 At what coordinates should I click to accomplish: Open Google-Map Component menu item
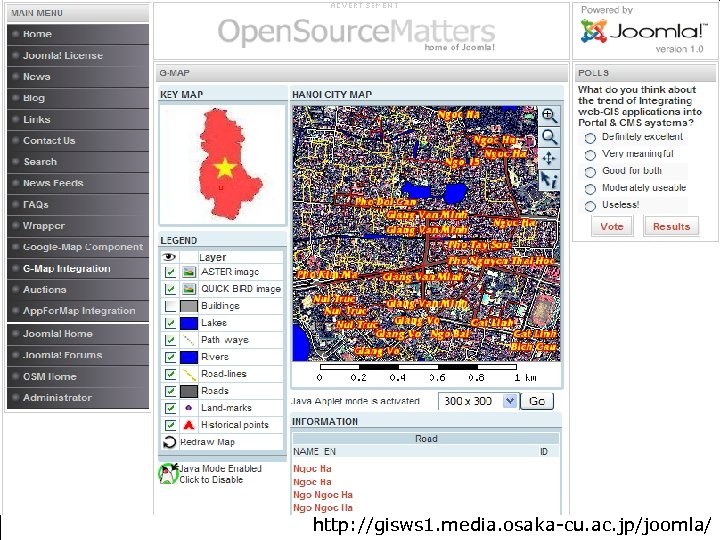78,247
